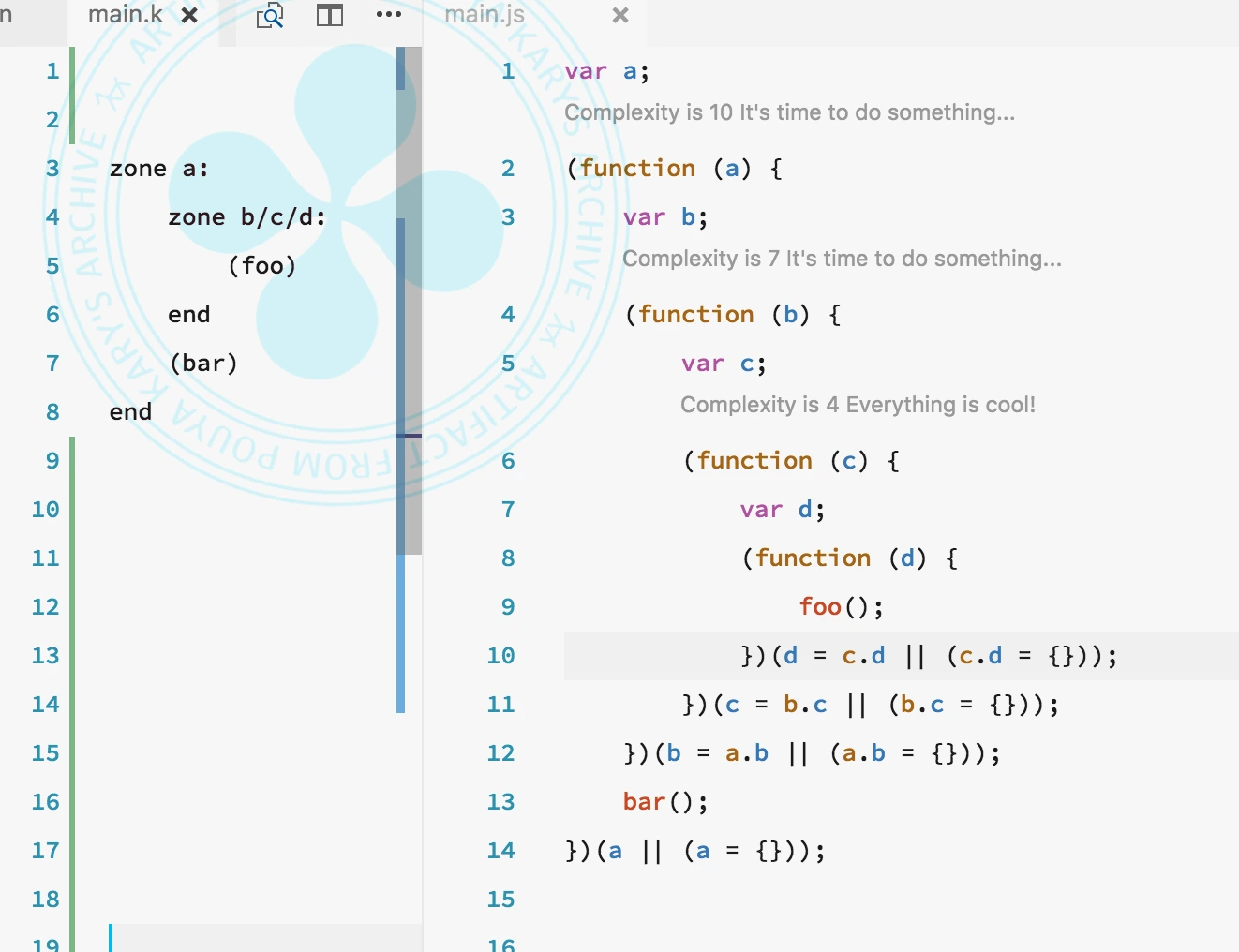
Task: Click the gray scrollbar slider in main.k
Action: point(410,300)
